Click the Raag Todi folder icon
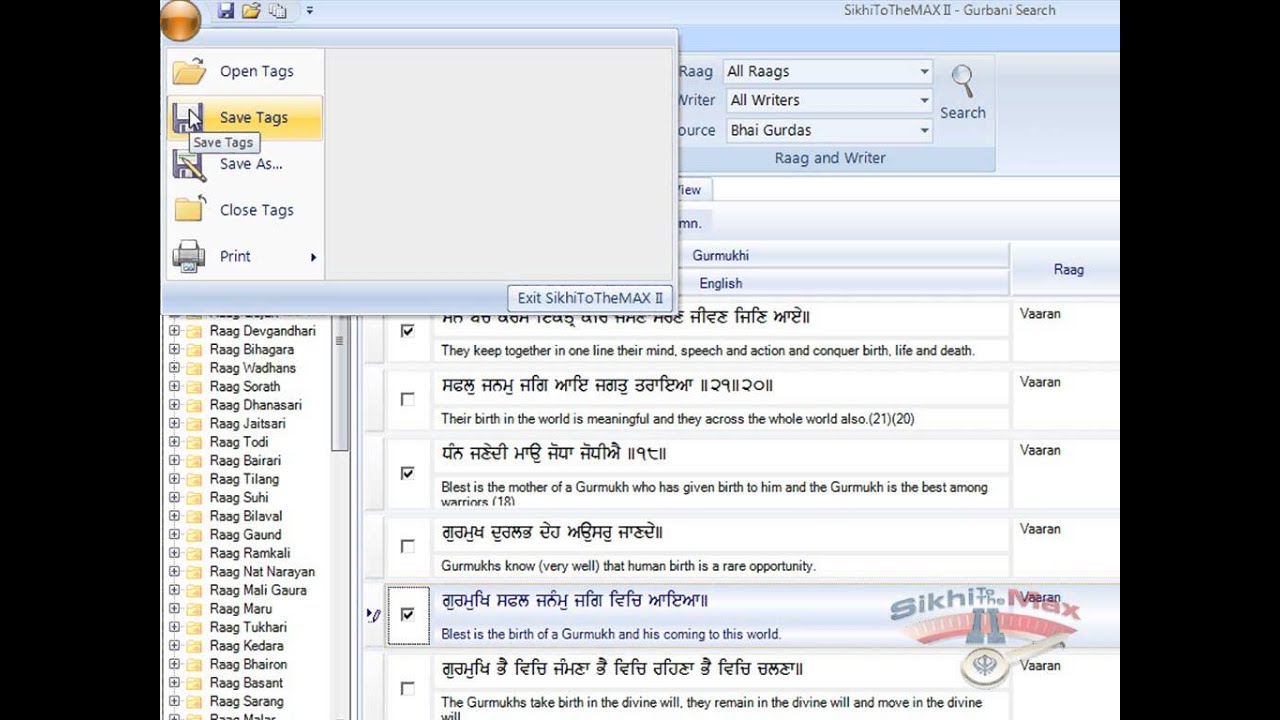This screenshot has width=1280, height=720. 194,442
